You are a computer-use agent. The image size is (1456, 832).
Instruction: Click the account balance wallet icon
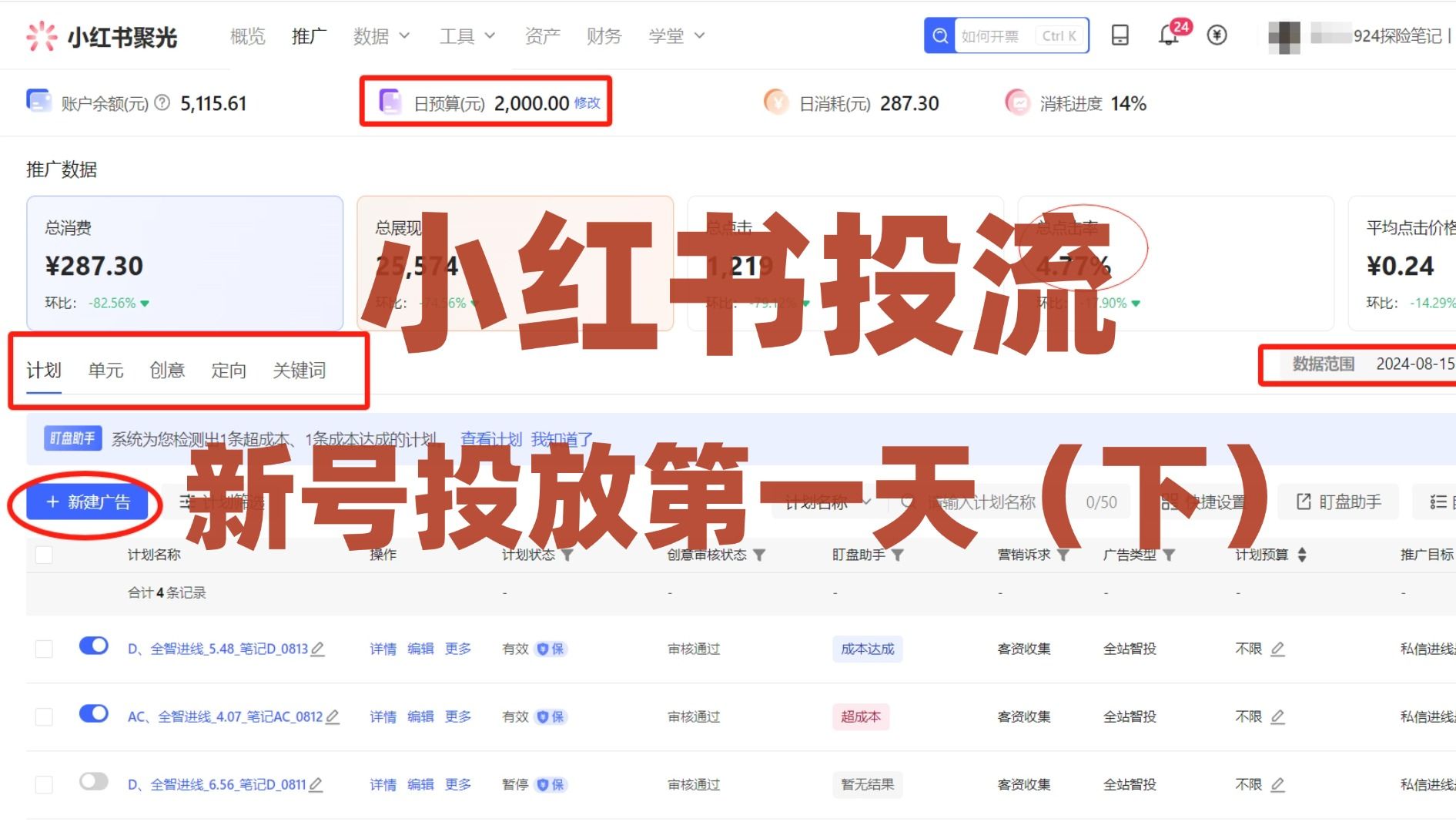coord(39,101)
